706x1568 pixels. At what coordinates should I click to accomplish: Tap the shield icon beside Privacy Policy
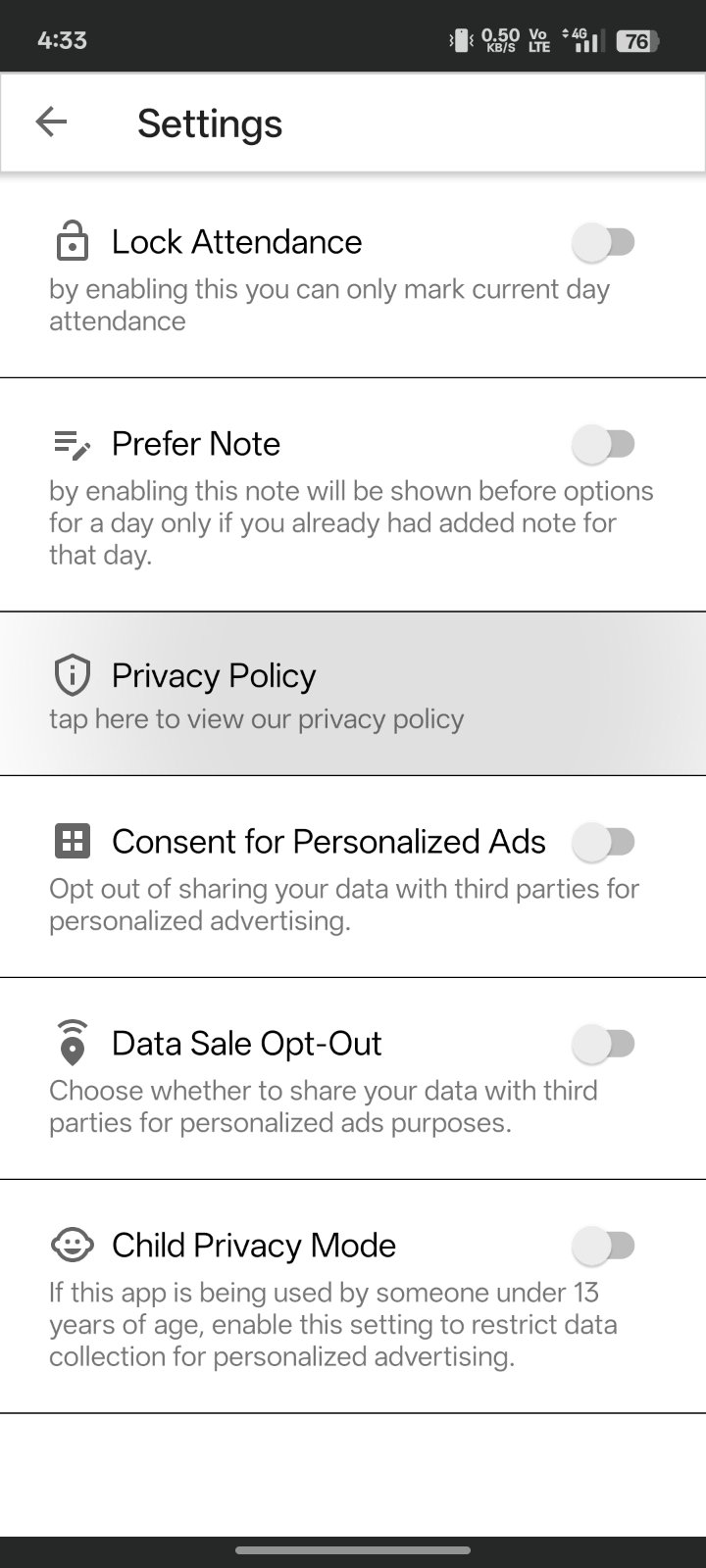tap(72, 675)
